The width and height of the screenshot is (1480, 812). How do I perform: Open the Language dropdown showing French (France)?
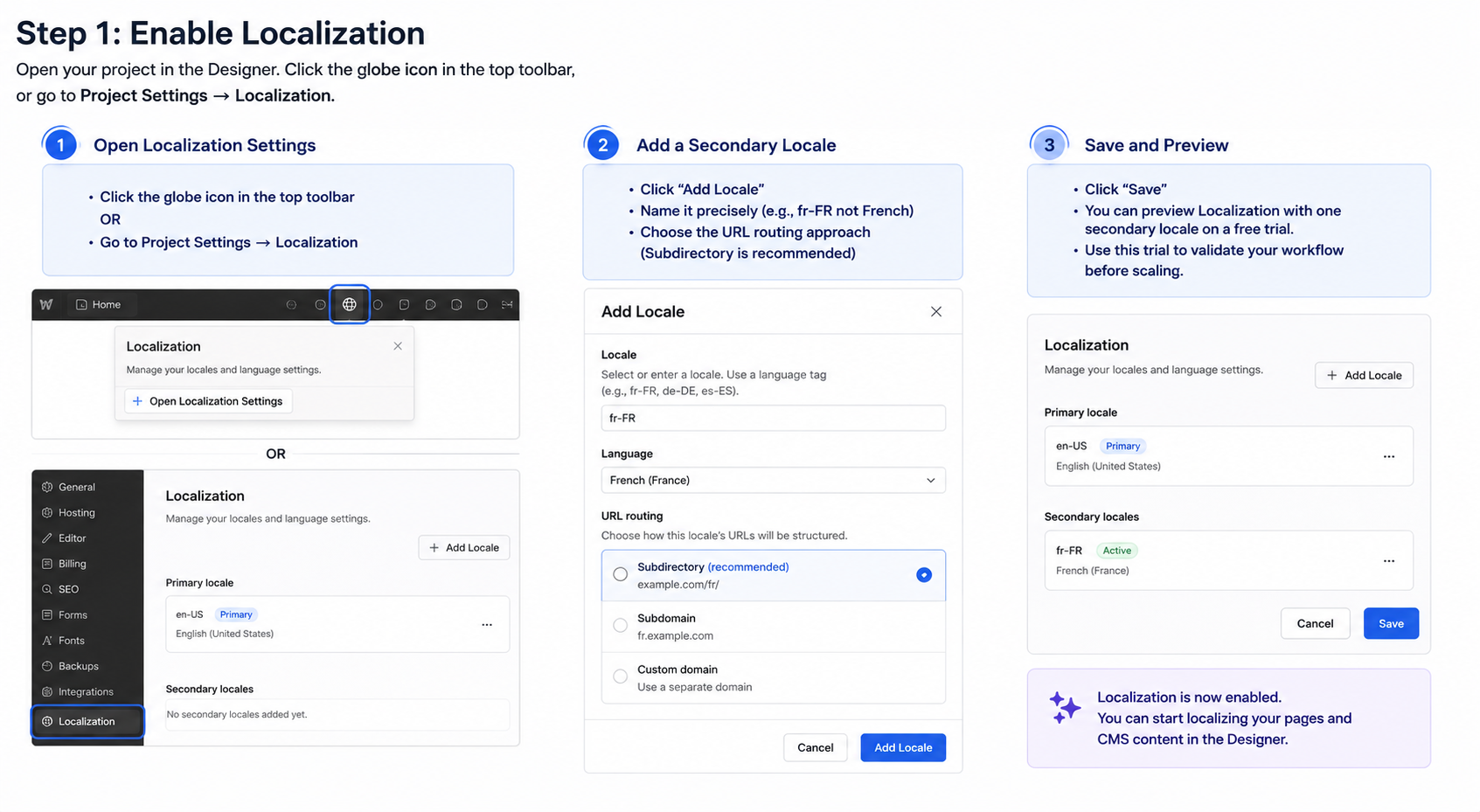[x=773, y=480]
